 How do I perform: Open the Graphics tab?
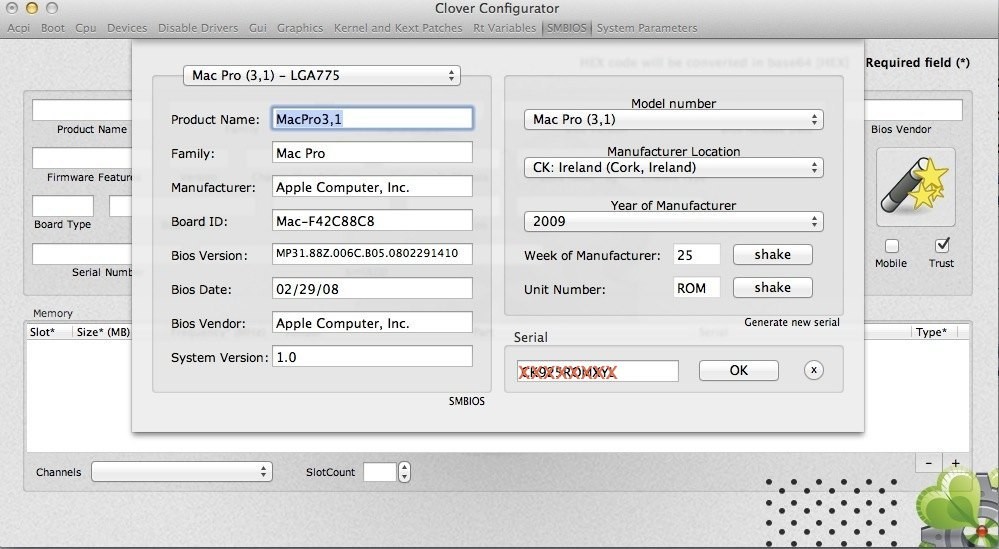point(300,28)
